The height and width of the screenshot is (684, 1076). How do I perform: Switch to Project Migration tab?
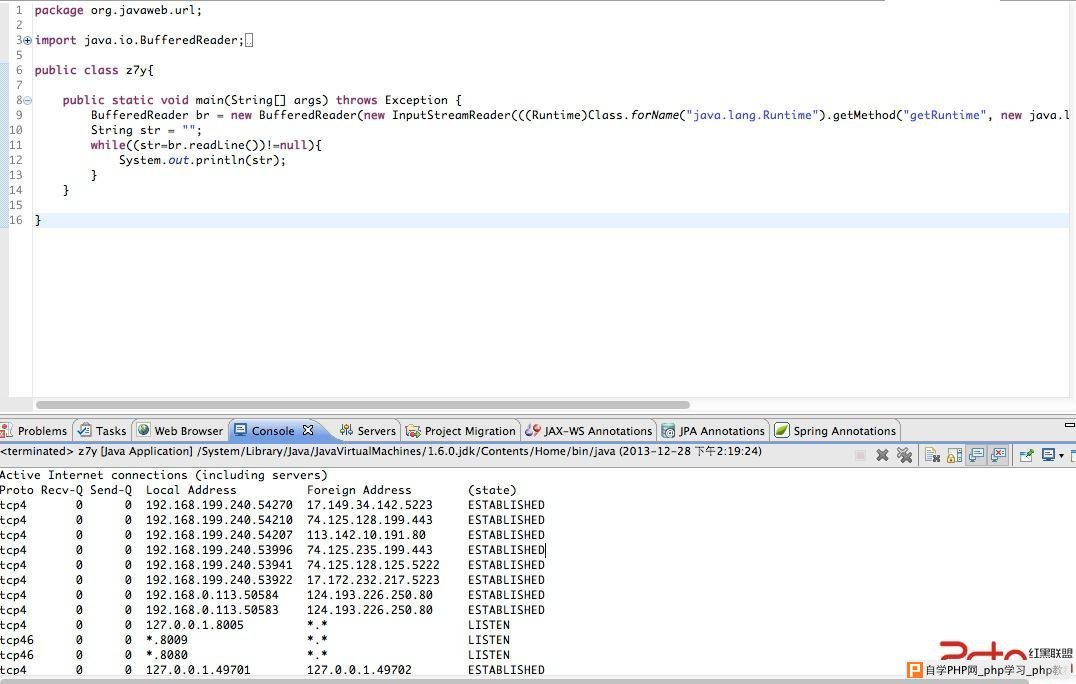pos(461,431)
